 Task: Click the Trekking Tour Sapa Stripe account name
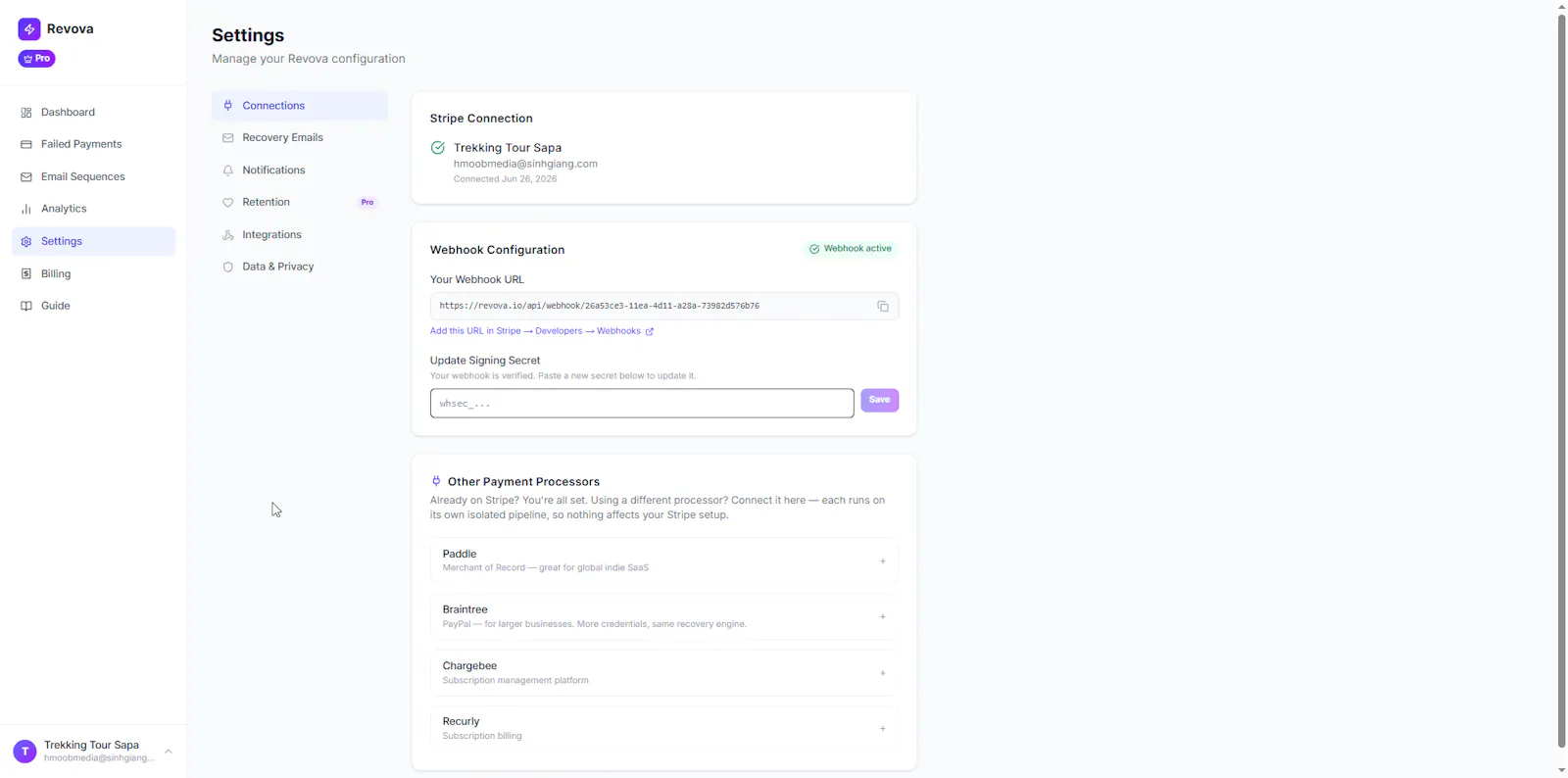pos(508,148)
